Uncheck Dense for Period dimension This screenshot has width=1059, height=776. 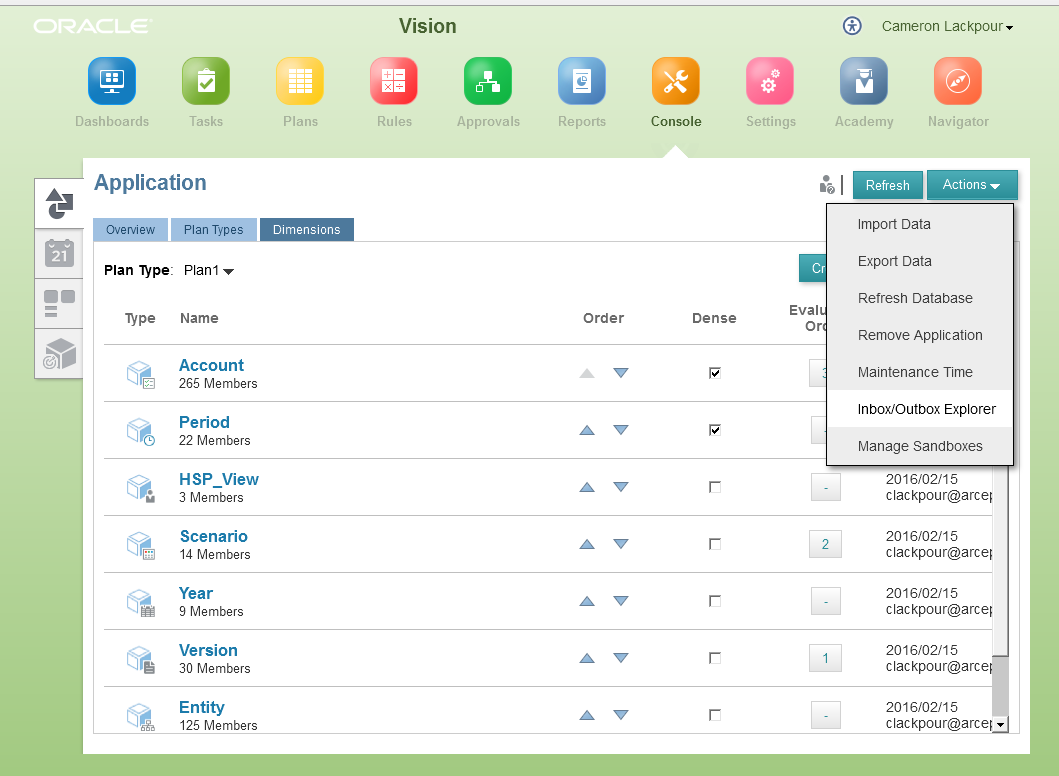(715, 430)
